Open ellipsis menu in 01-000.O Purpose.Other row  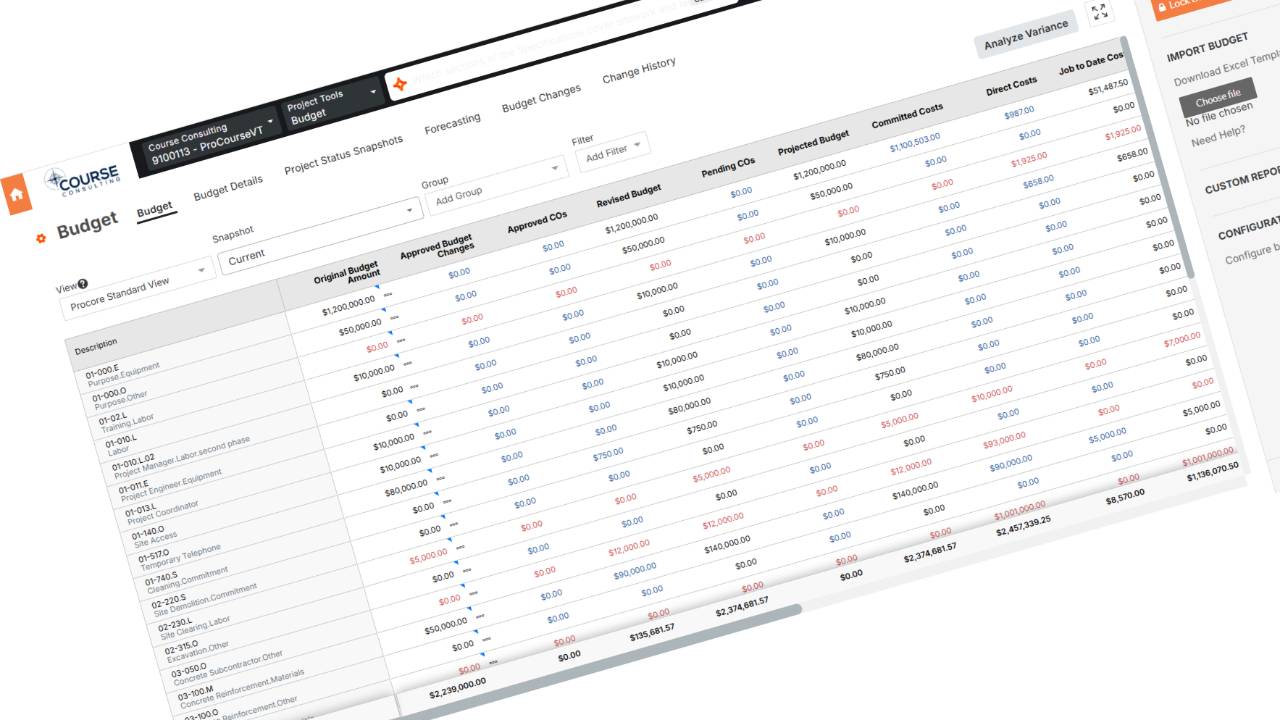[394, 319]
